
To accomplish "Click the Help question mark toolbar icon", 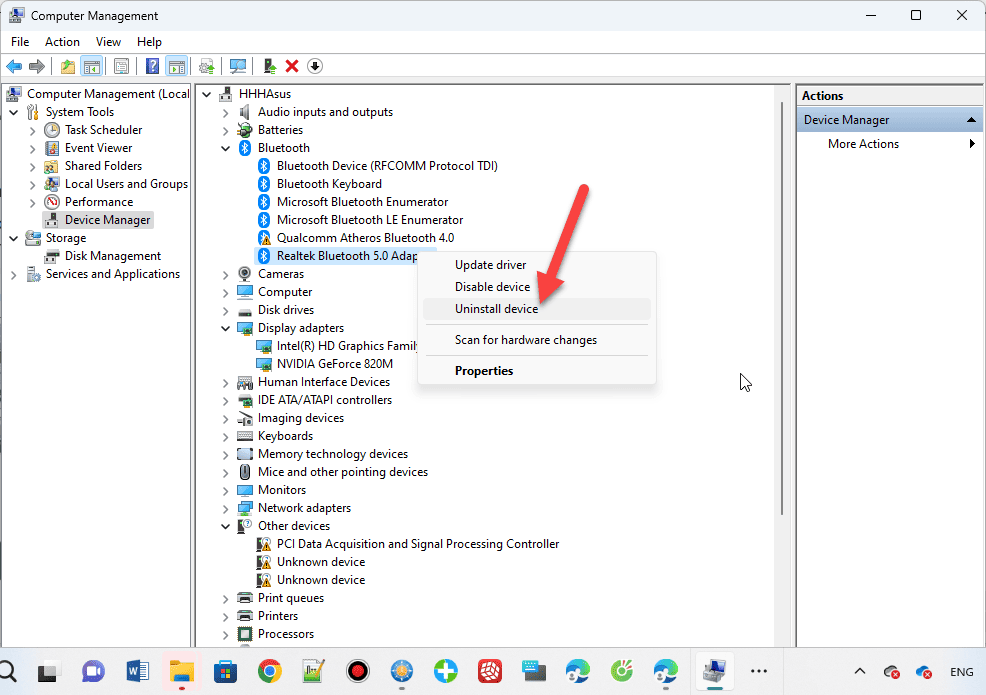I will (x=152, y=66).
